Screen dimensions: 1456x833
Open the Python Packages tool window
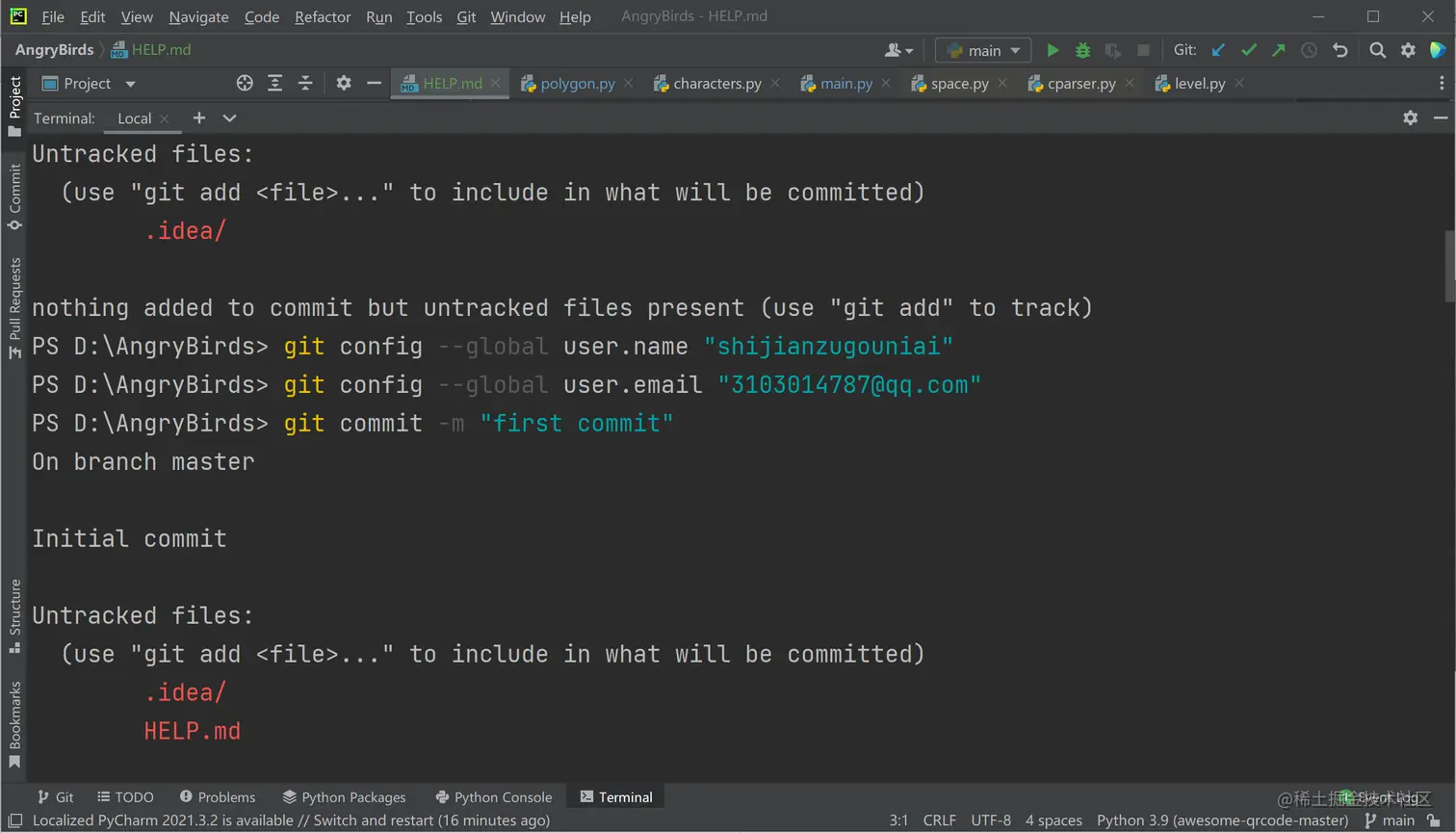(x=344, y=797)
